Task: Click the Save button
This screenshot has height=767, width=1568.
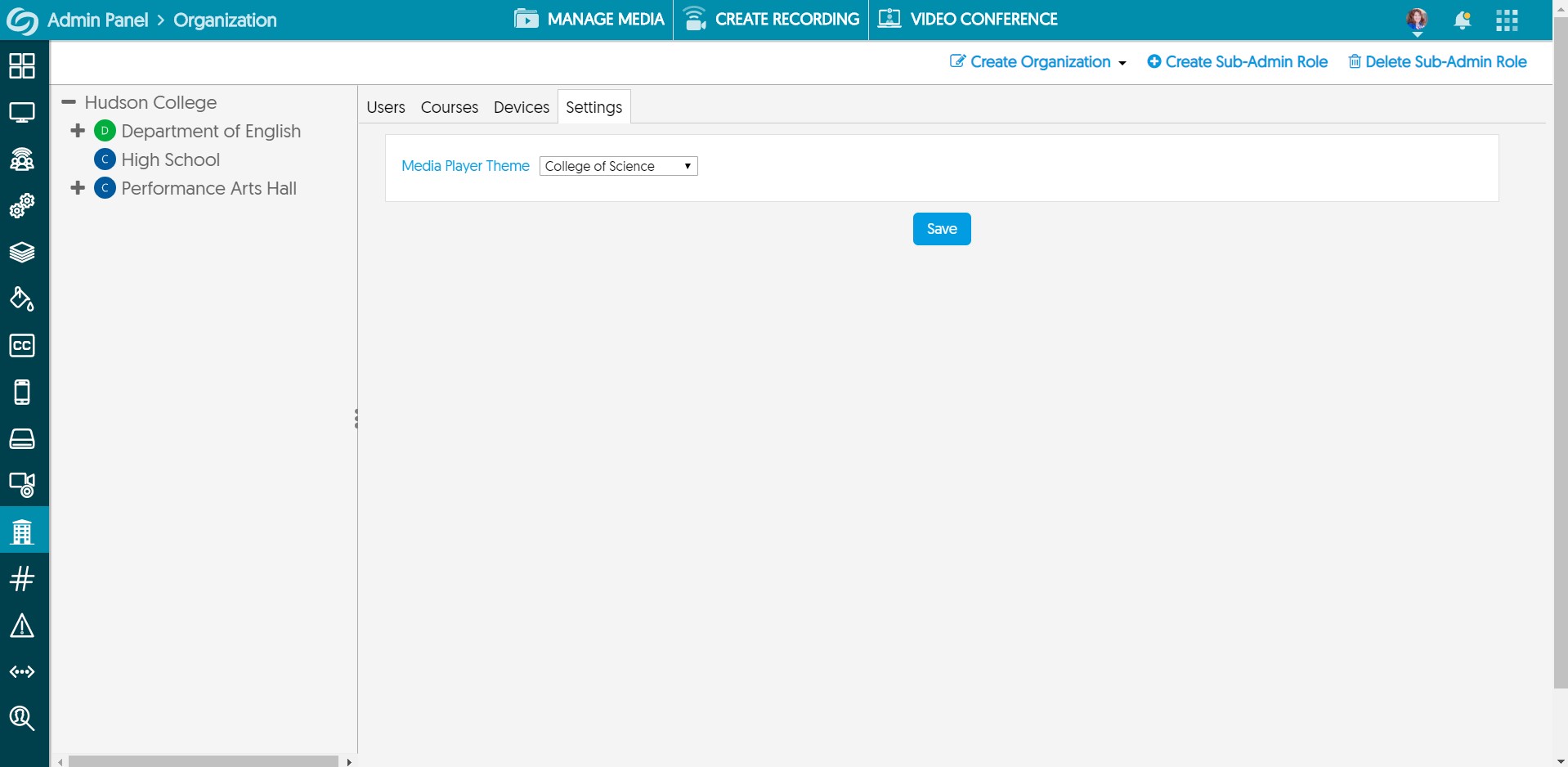Action: 942,229
